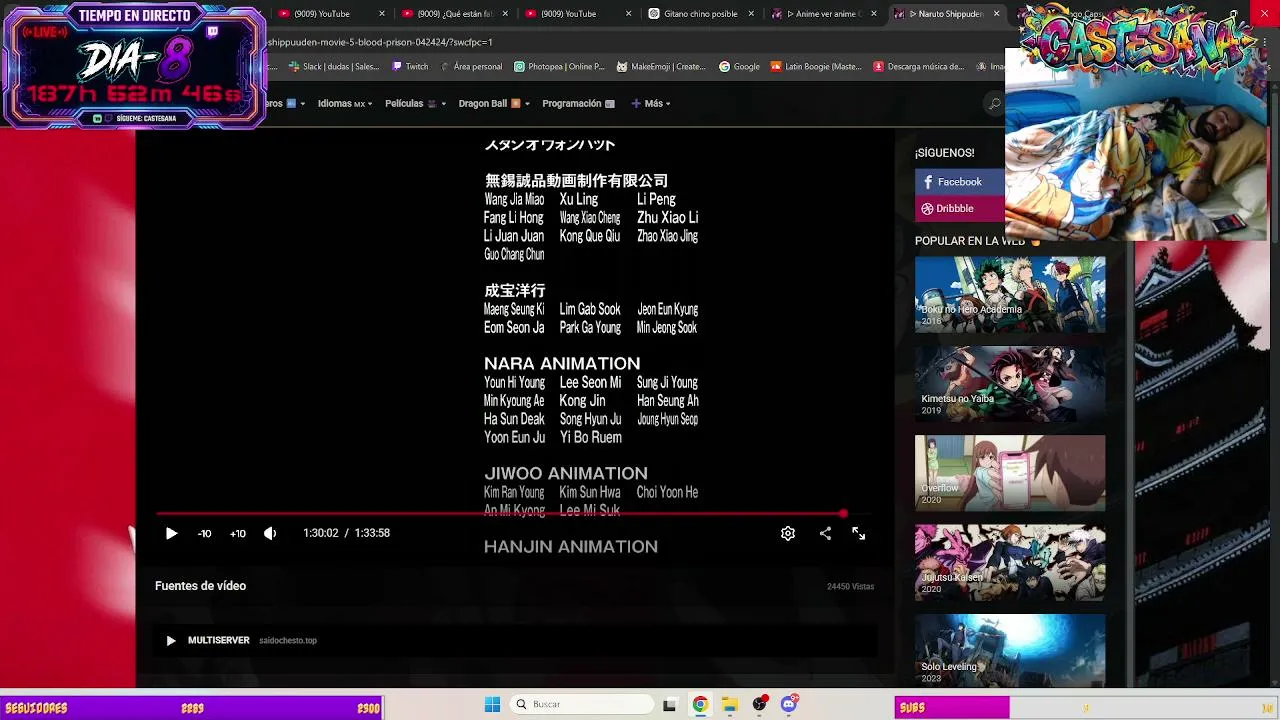Image resolution: width=1280 pixels, height=720 pixels.
Task: Click the red played portion of the progress bar
Action: (x=498, y=514)
